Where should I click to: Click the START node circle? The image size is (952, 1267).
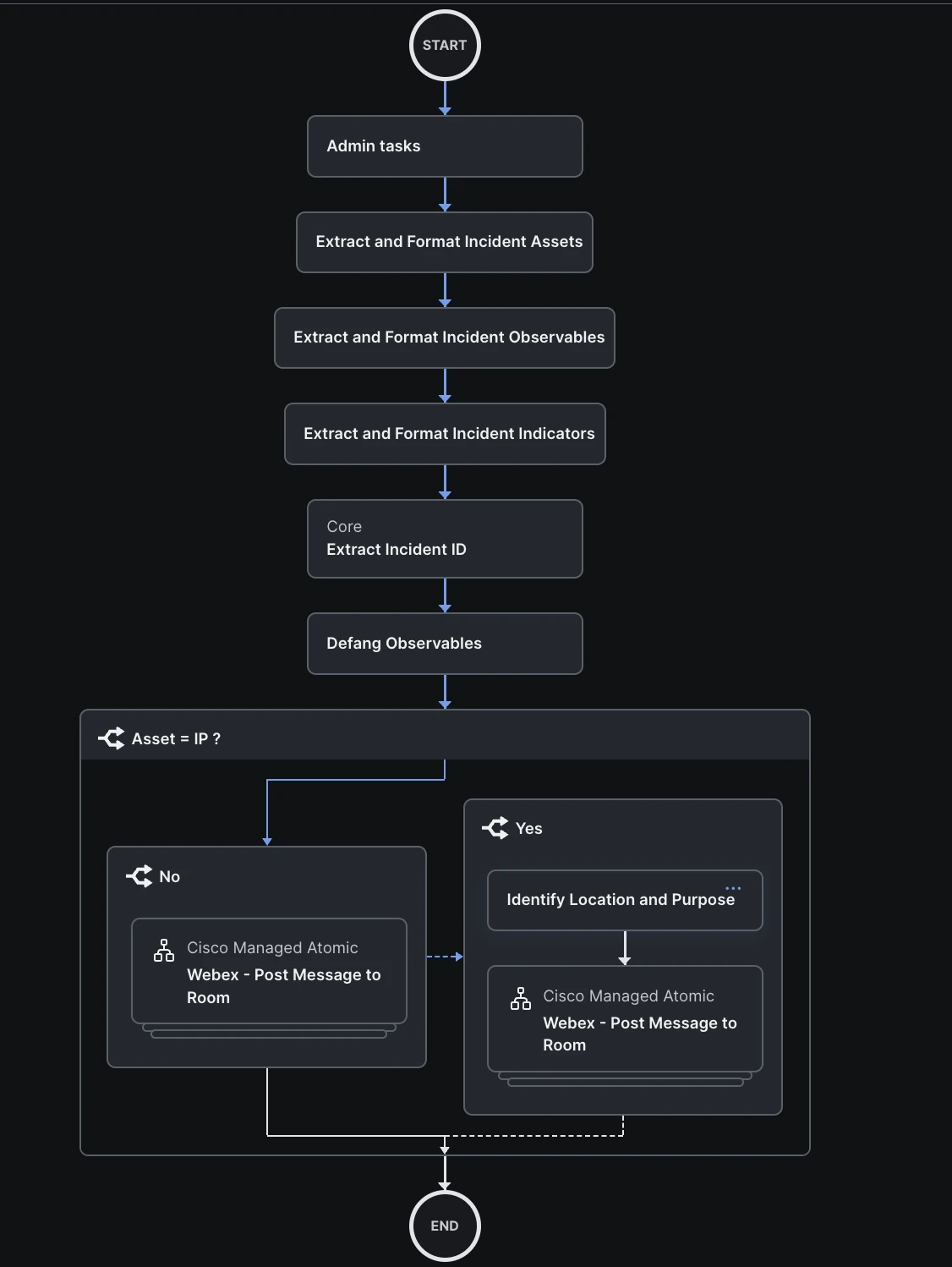click(x=445, y=45)
